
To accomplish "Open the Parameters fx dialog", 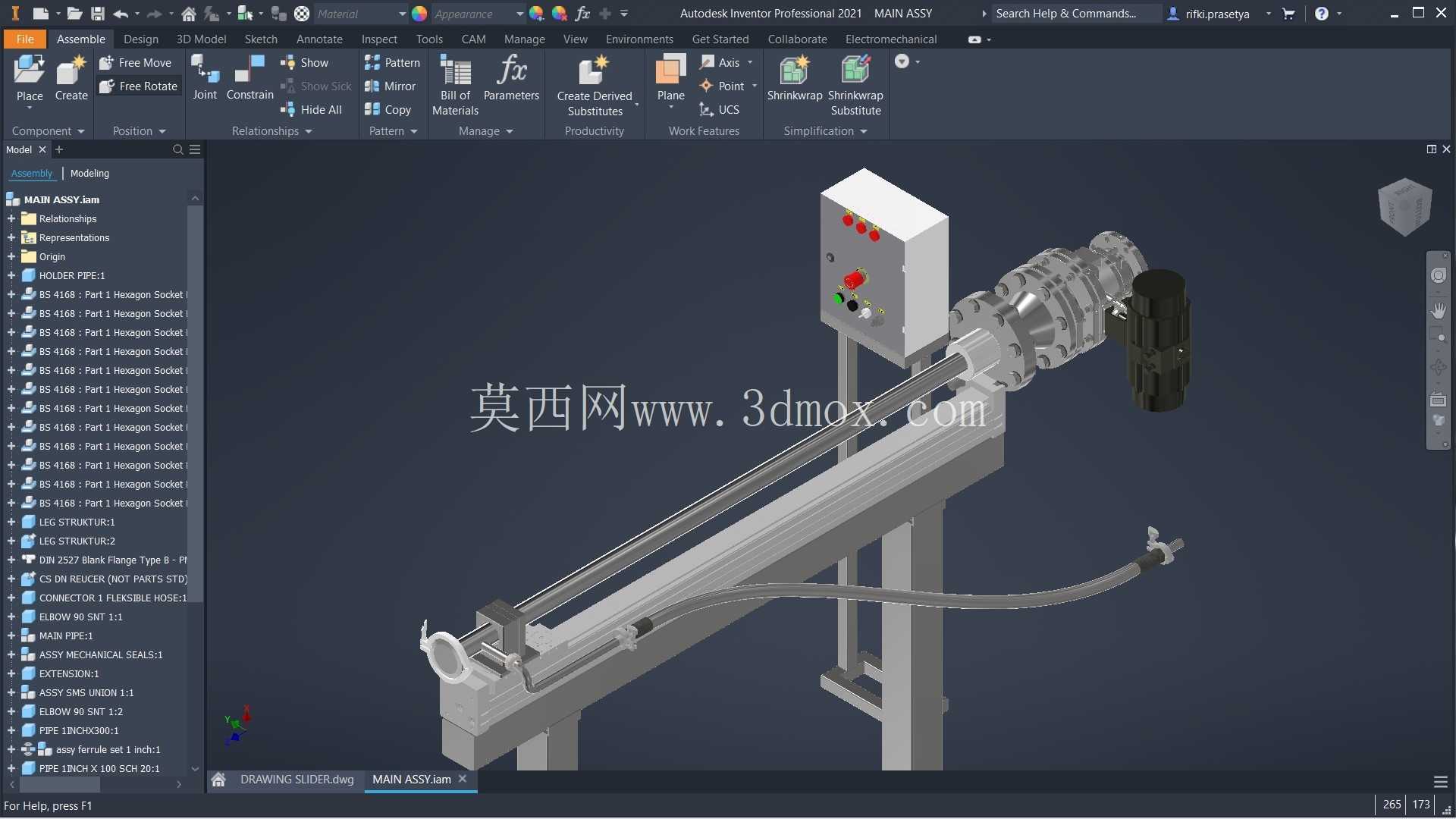I will pyautogui.click(x=511, y=77).
